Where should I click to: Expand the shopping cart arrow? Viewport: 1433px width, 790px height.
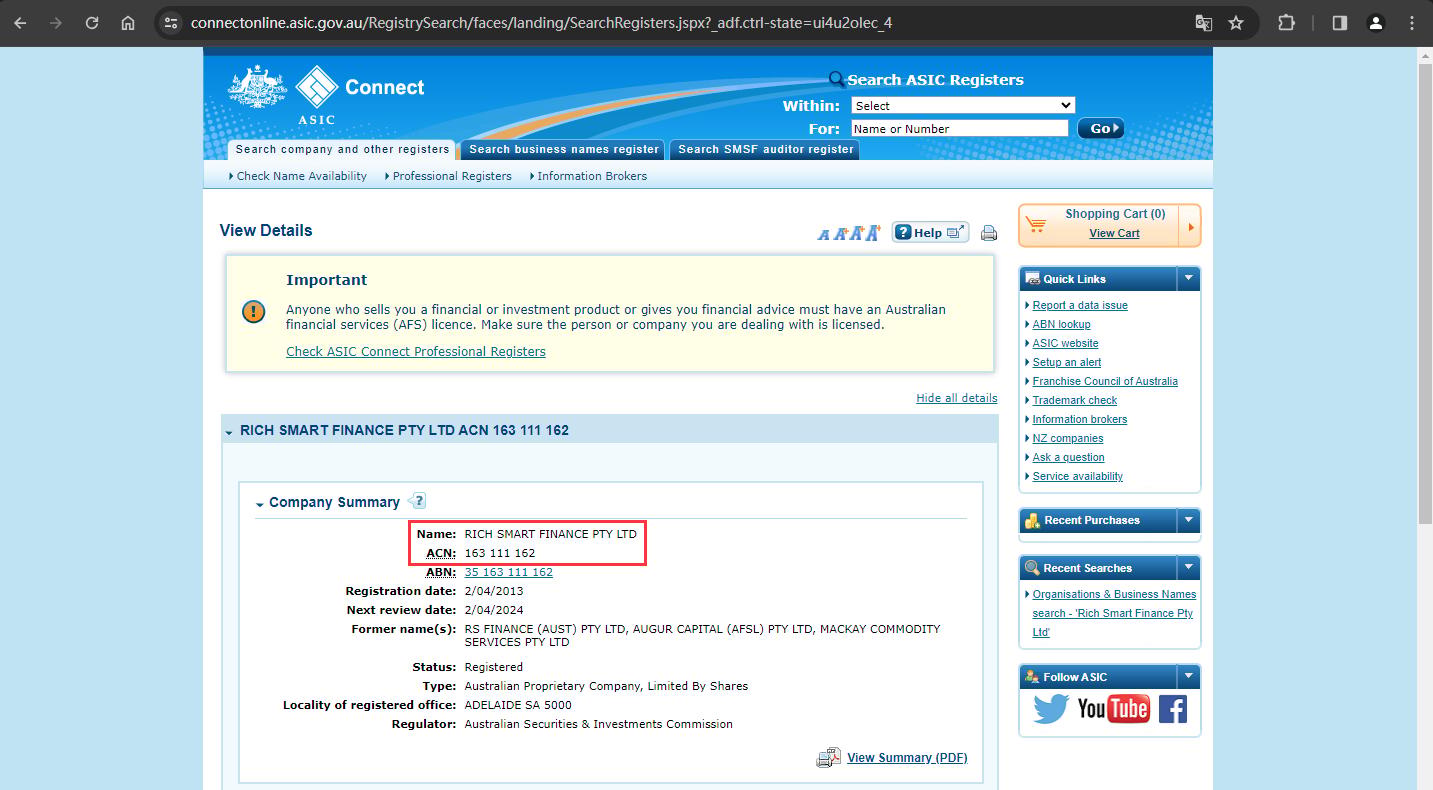pos(1190,226)
